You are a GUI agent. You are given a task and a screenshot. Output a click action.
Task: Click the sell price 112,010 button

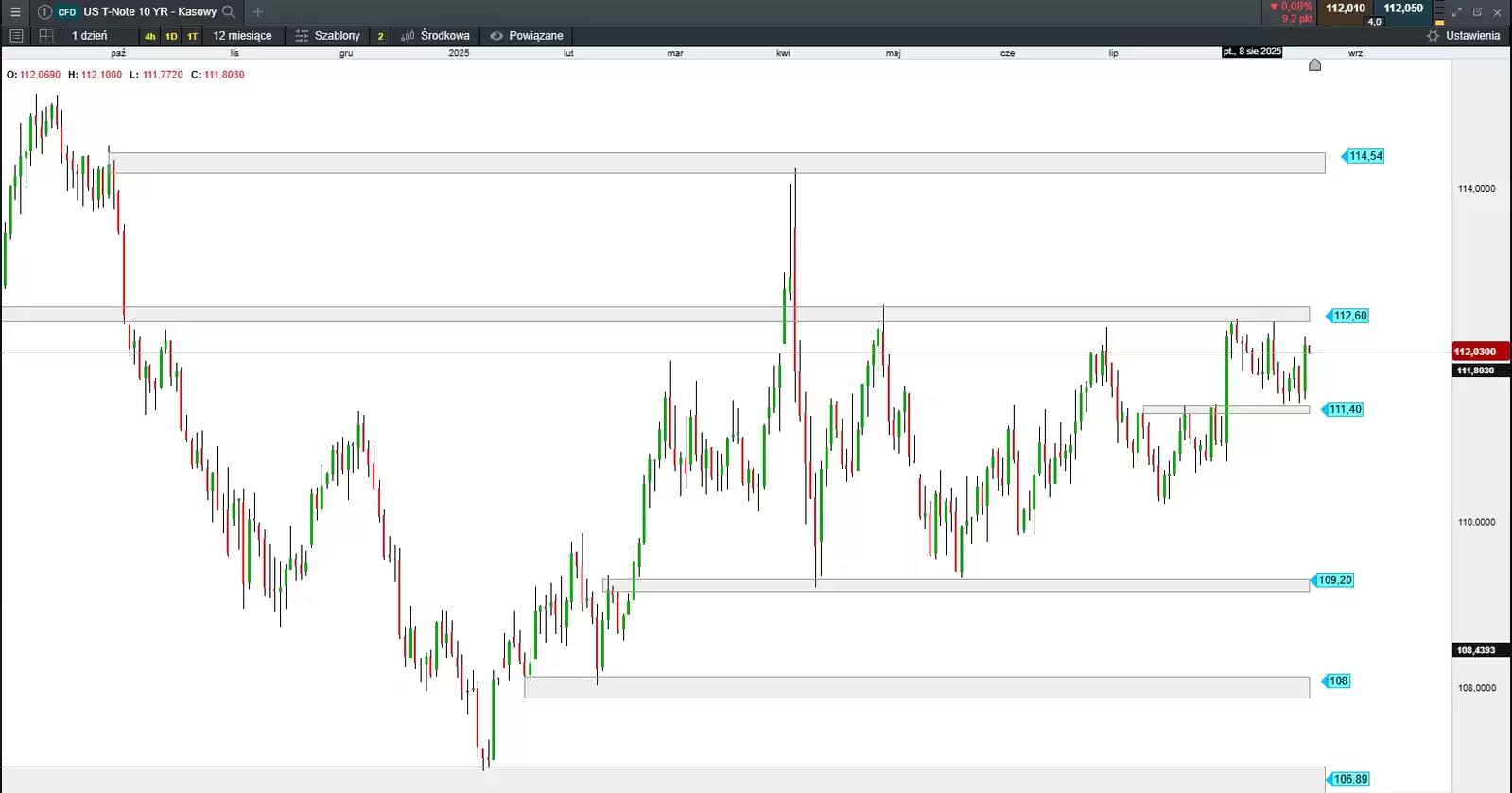pyautogui.click(x=1346, y=9)
